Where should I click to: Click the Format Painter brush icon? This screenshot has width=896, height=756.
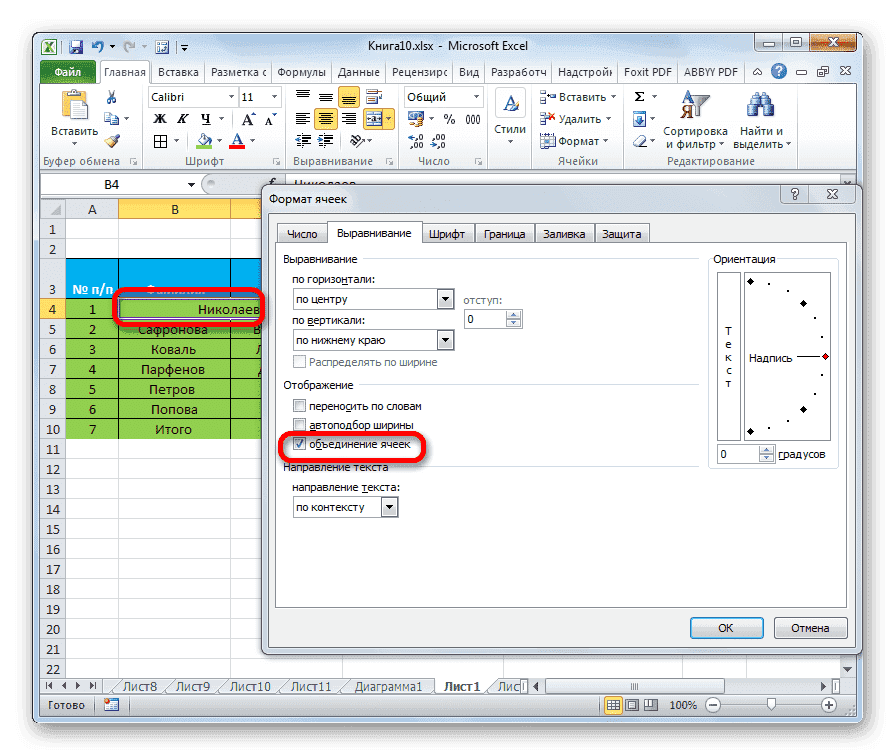pos(110,141)
